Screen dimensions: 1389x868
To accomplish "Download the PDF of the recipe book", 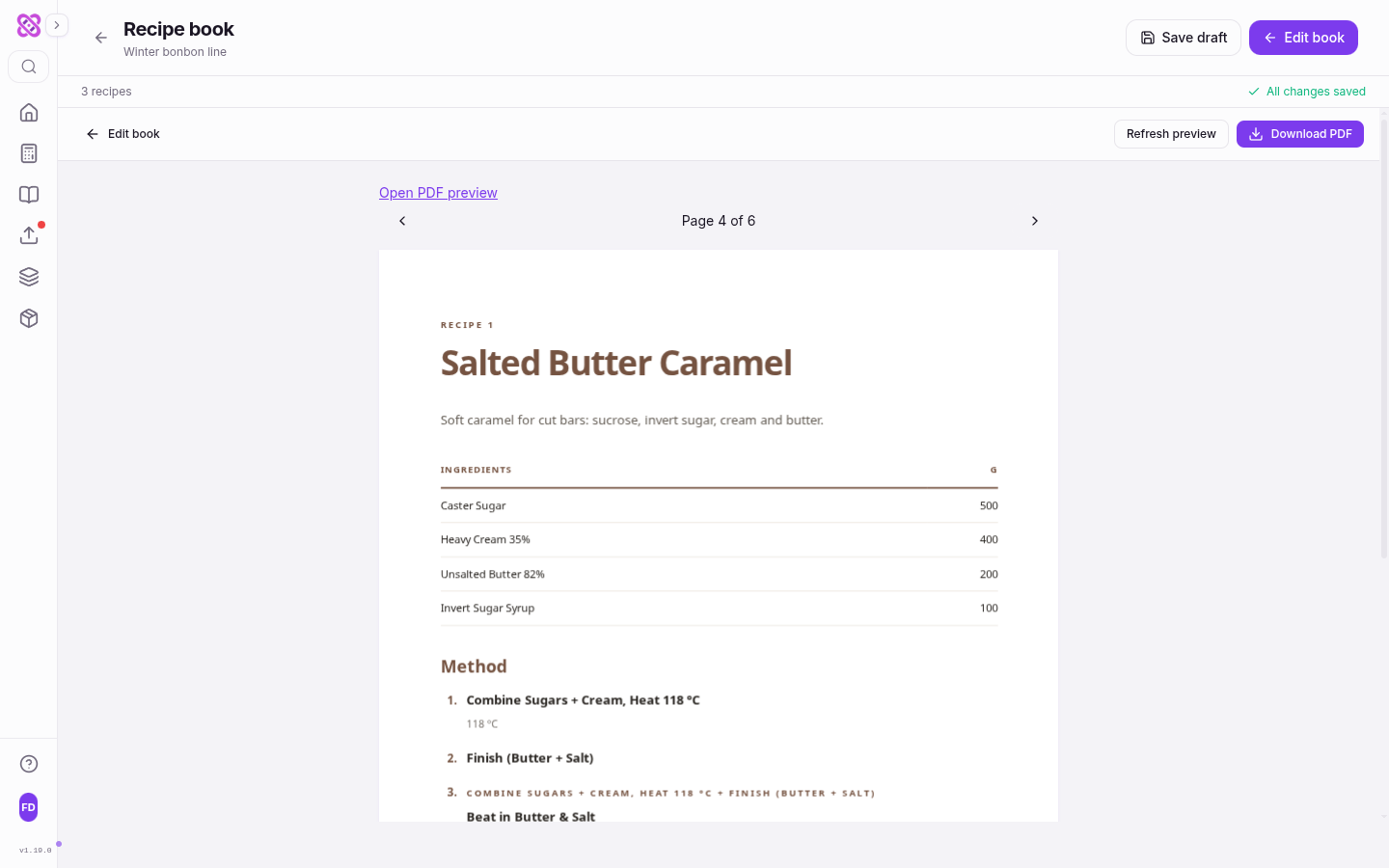I will (1300, 134).
